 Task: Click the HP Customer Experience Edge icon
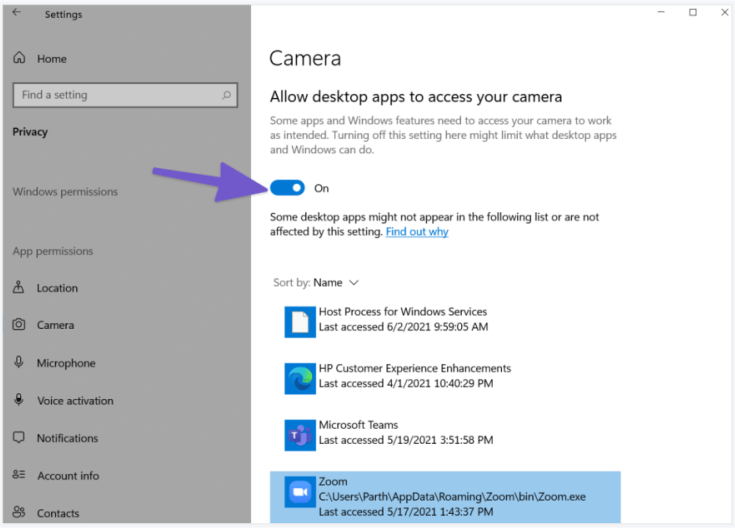[x=300, y=378]
